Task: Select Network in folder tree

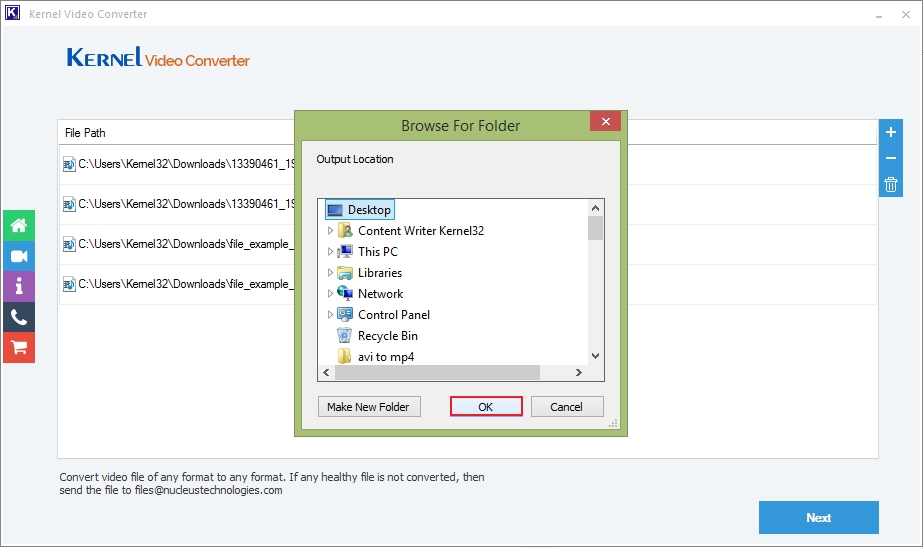Action: pyautogui.click(x=380, y=293)
